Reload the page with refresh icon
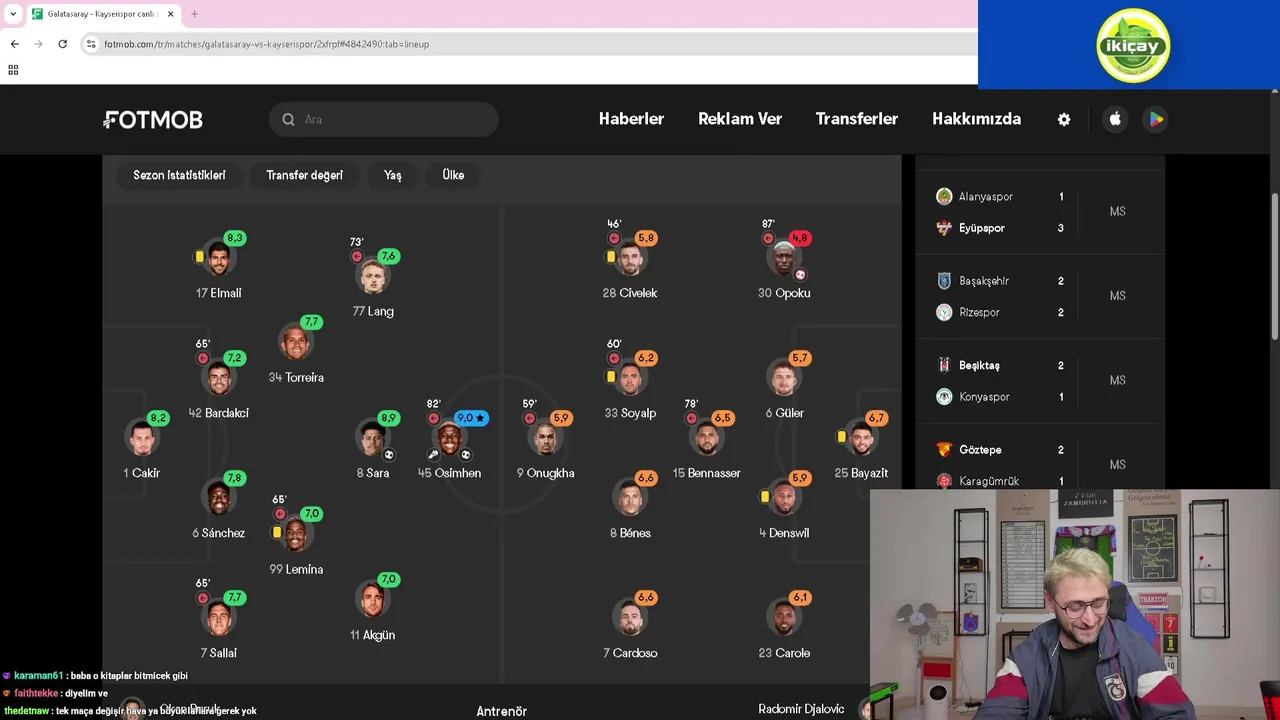The width and height of the screenshot is (1280, 720). point(62,44)
